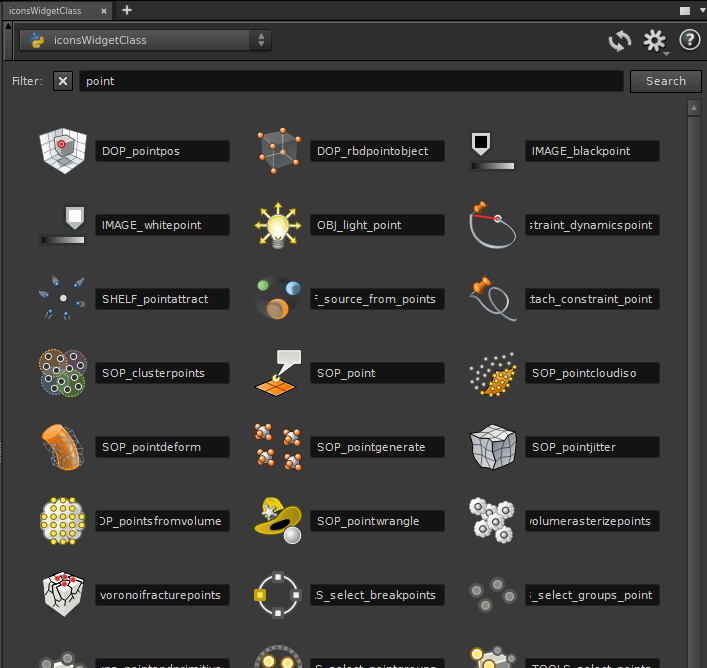The width and height of the screenshot is (707, 668).
Task: Click the select_breakpoints label
Action: point(377,595)
